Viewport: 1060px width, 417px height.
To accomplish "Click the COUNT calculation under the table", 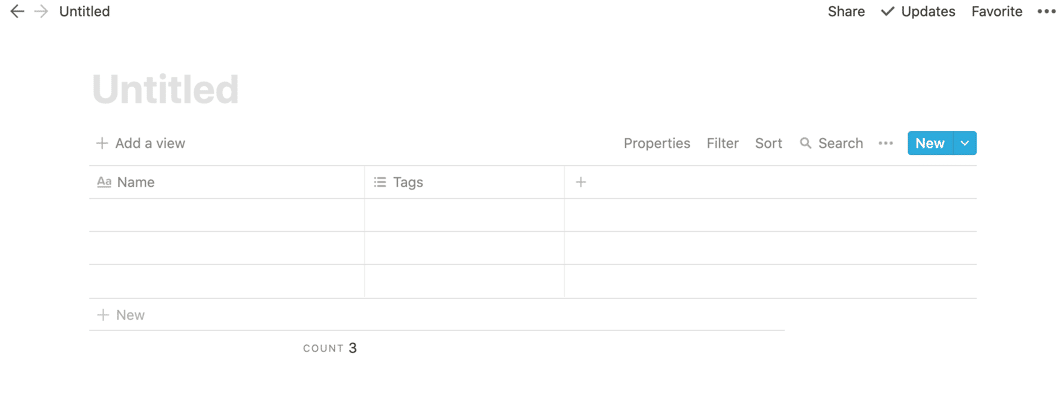I will 330,348.
